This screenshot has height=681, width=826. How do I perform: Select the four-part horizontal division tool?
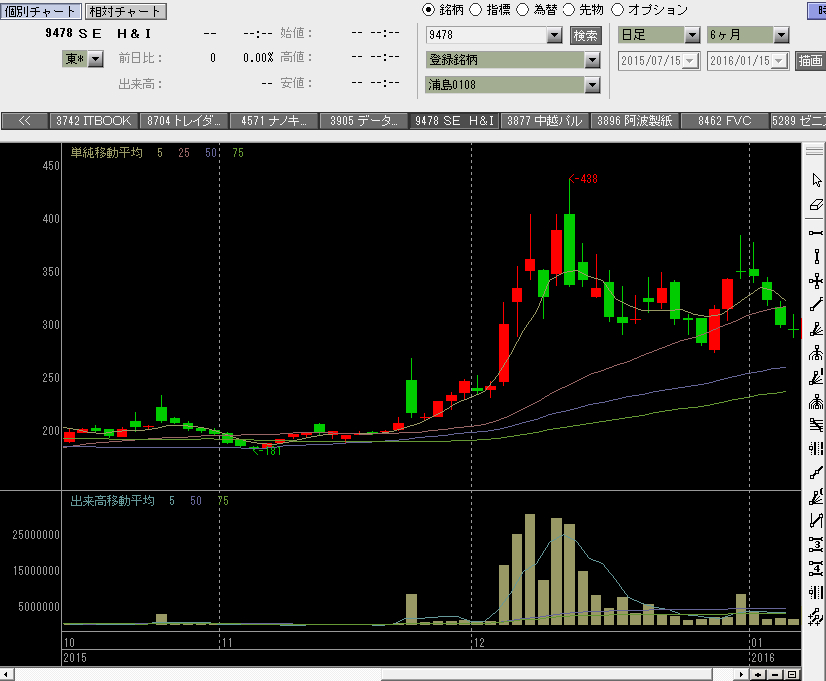[x=816, y=569]
